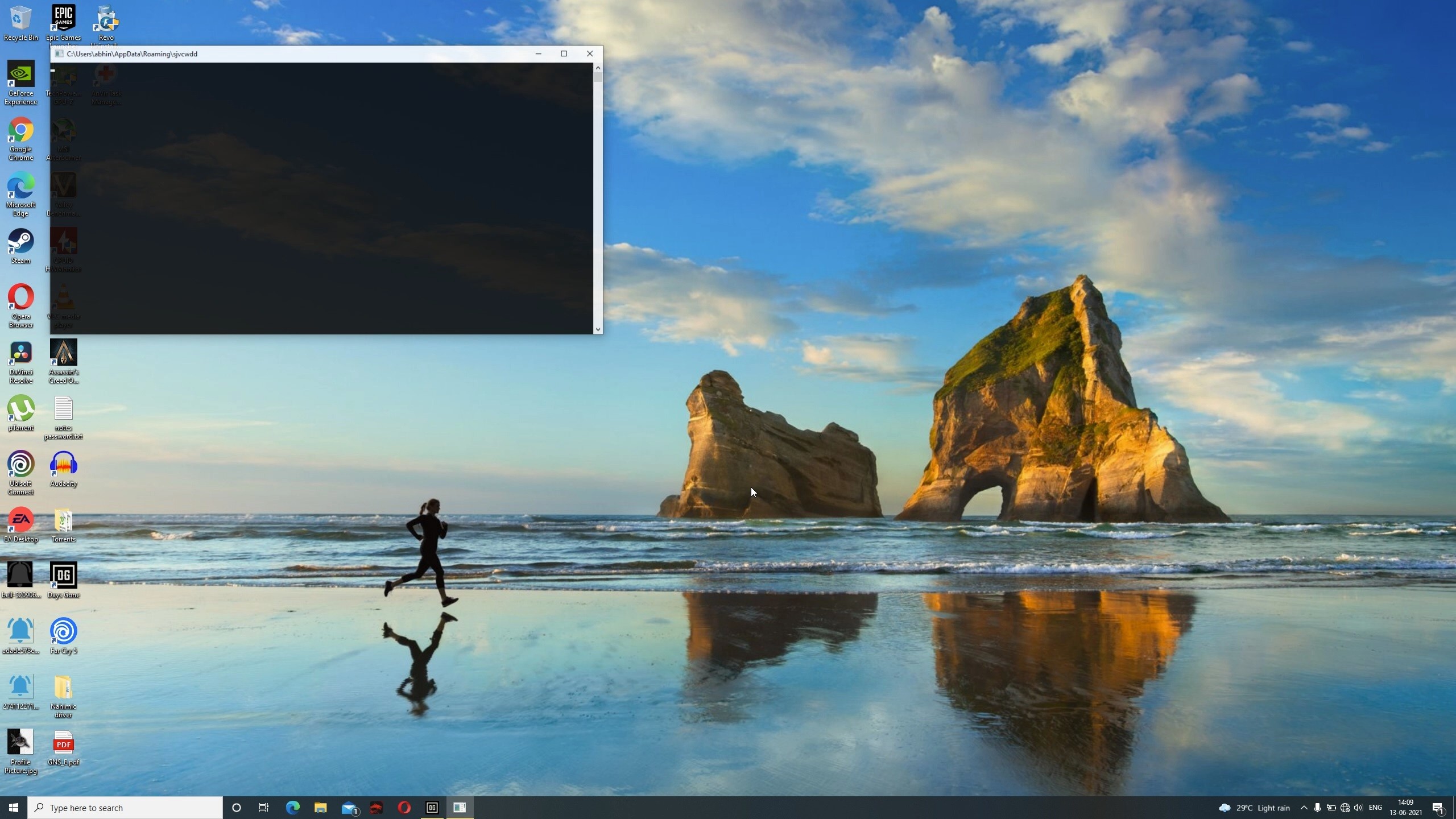Select the Microsoft Edge desktop shortcut
The width and height of the screenshot is (1456, 819).
[x=20, y=195]
